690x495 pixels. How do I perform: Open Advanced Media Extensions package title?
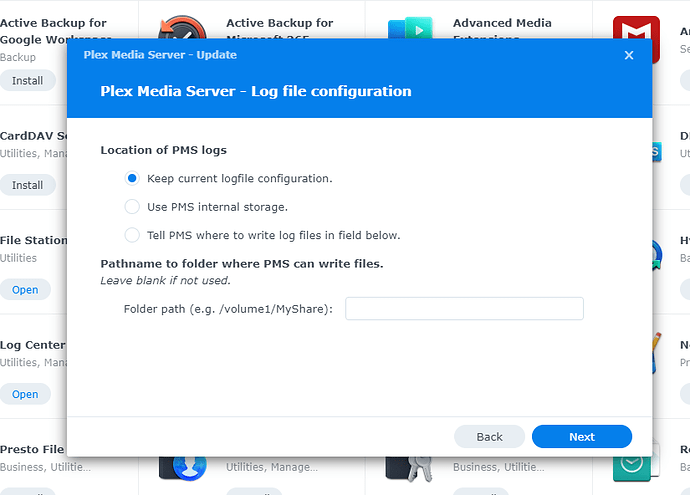click(x=502, y=23)
